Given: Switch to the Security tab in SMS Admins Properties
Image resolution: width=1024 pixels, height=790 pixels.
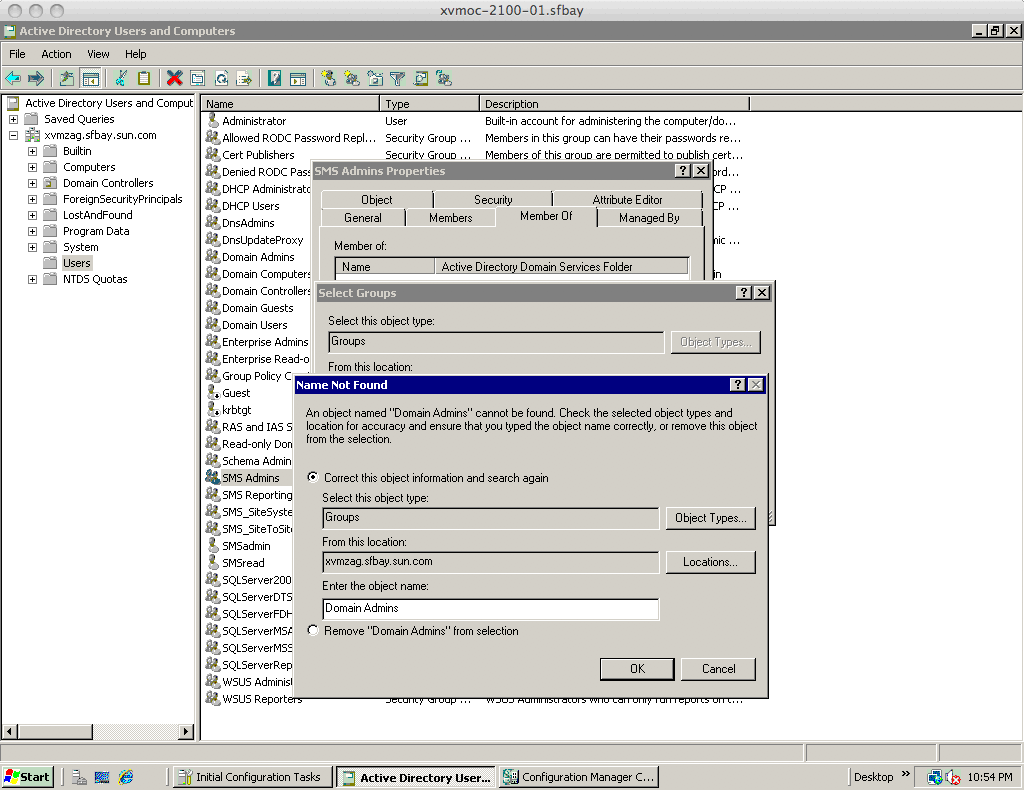Looking at the screenshot, I should click(493, 200).
